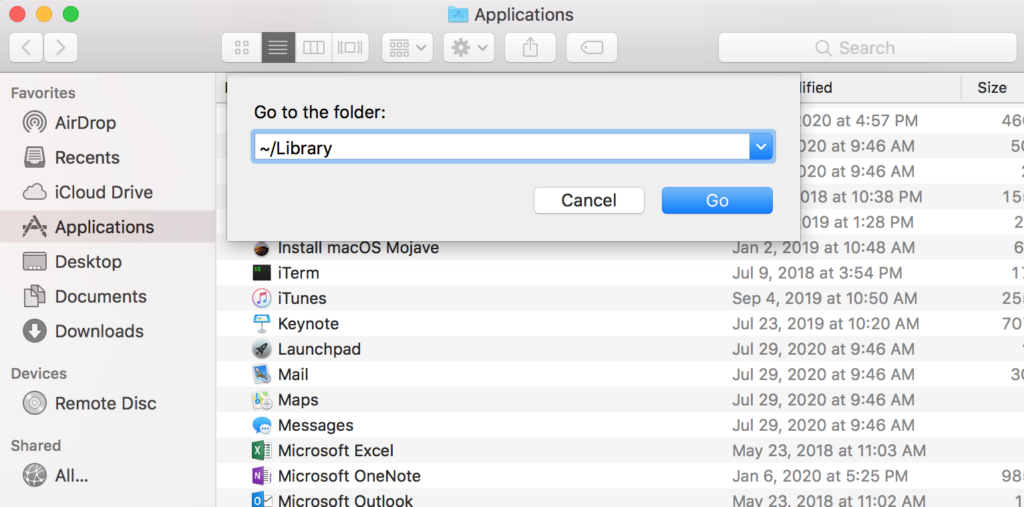This screenshot has width=1024, height=507.
Task: Click the Share toolbar button
Action: 530,47
